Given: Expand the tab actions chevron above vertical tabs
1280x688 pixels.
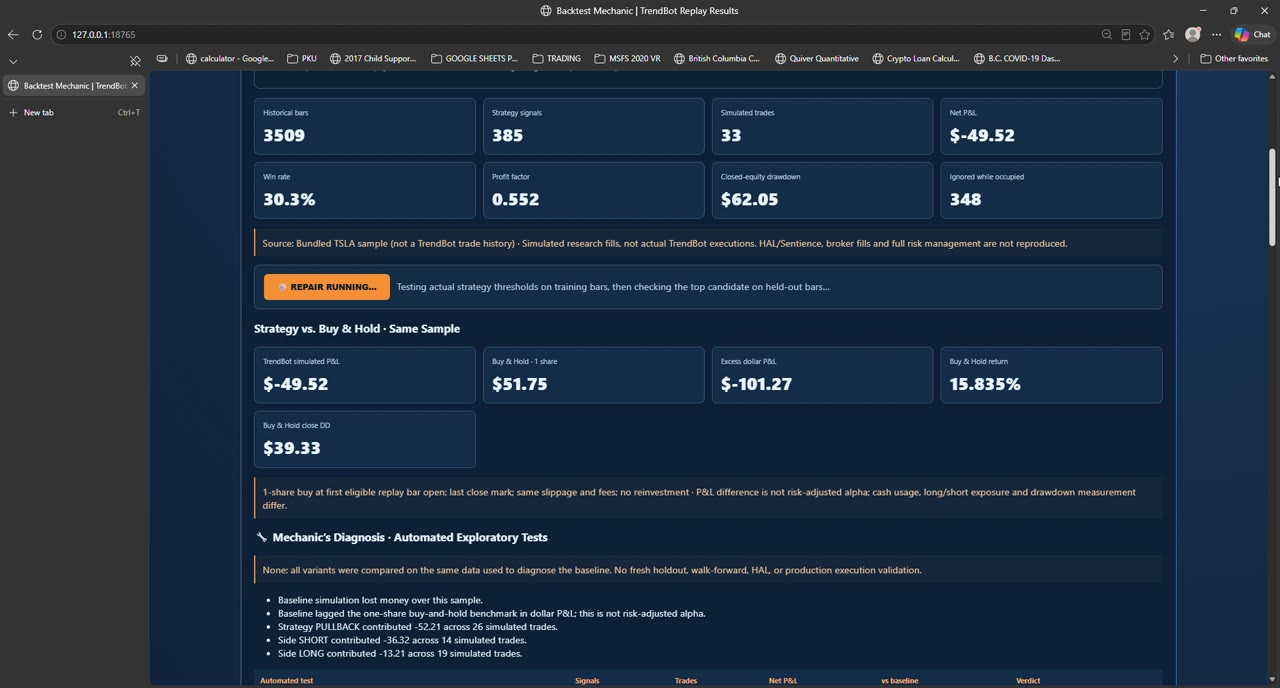Looking at the screenshot, I should pos(13,61).
